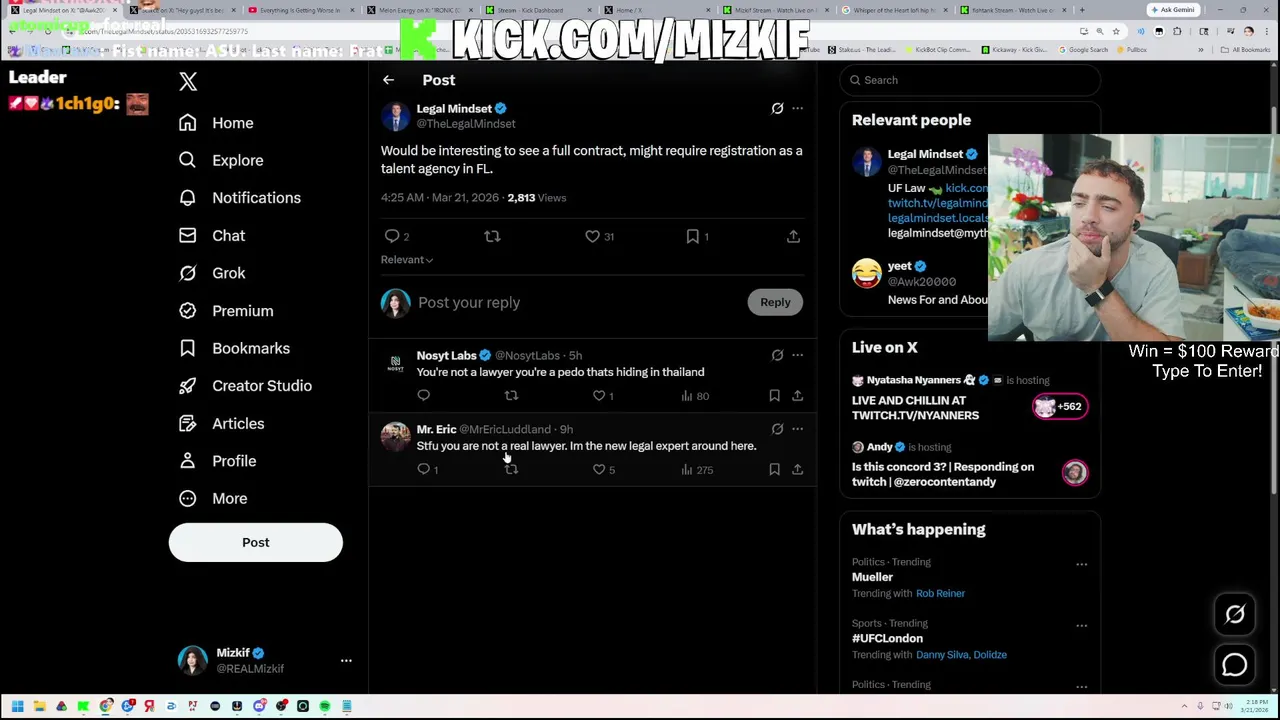Viewport: 1280px width, 720px height.
Task: Repost the Mr. Eric comment
Action: click(511, 470)
